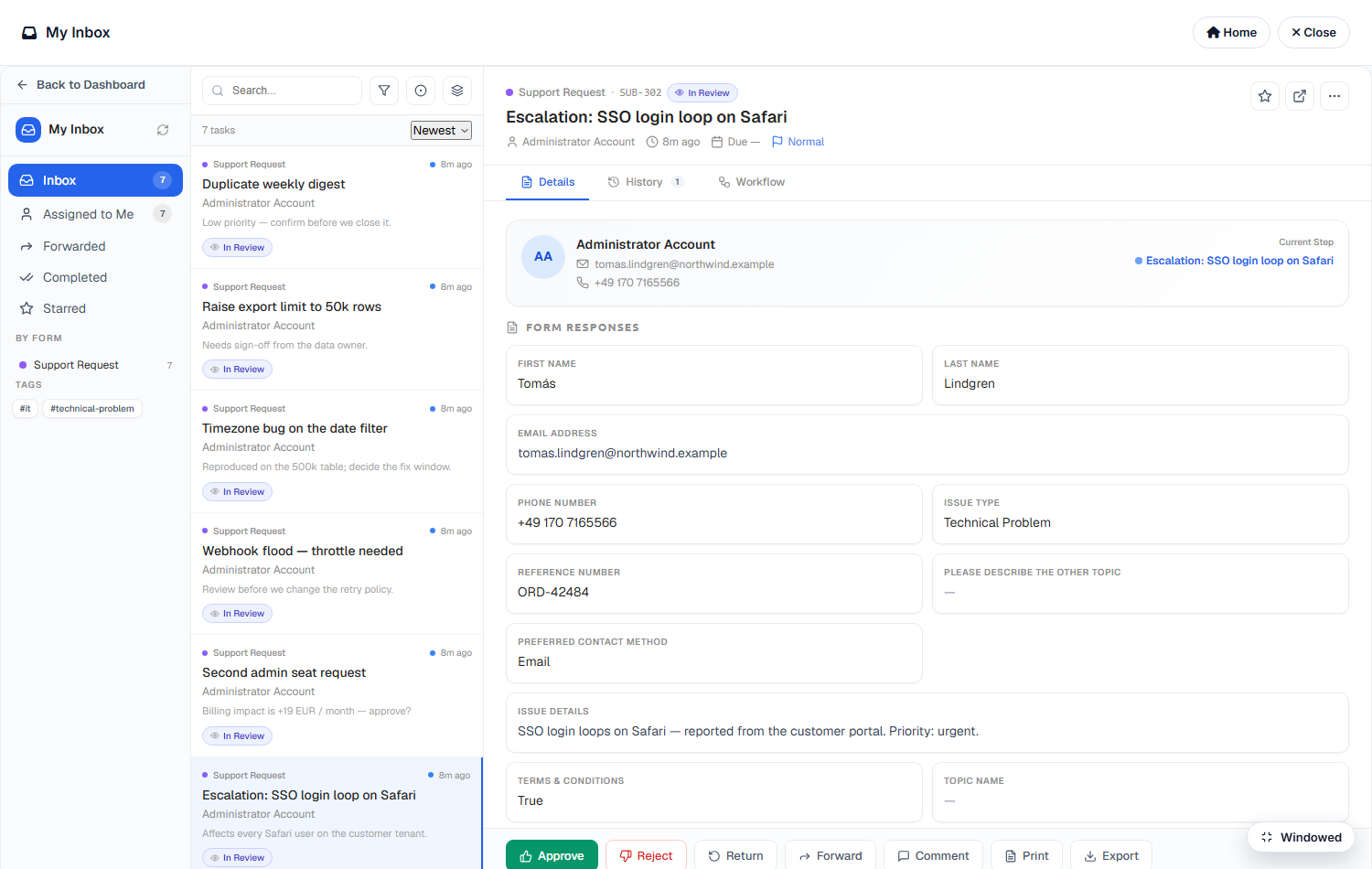This screenshot has width=1372, height=869.
Task: Filter by Support Request form
Action: 95,365
